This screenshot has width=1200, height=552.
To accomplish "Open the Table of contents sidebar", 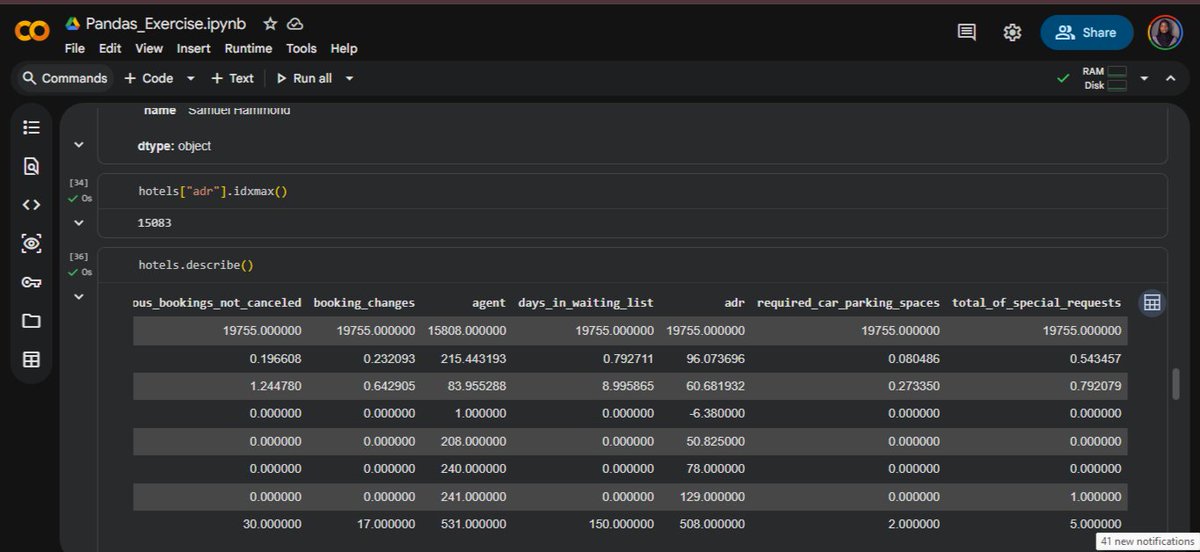I will pos(31,128).
